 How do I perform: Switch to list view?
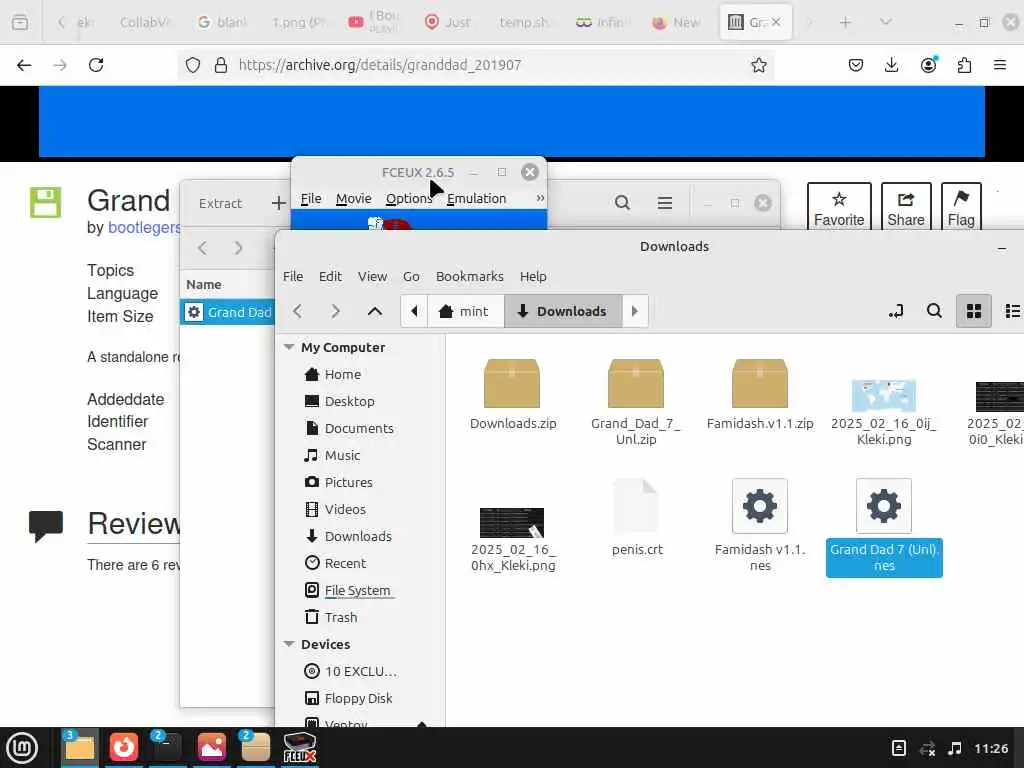click(x=1012, y=311)
